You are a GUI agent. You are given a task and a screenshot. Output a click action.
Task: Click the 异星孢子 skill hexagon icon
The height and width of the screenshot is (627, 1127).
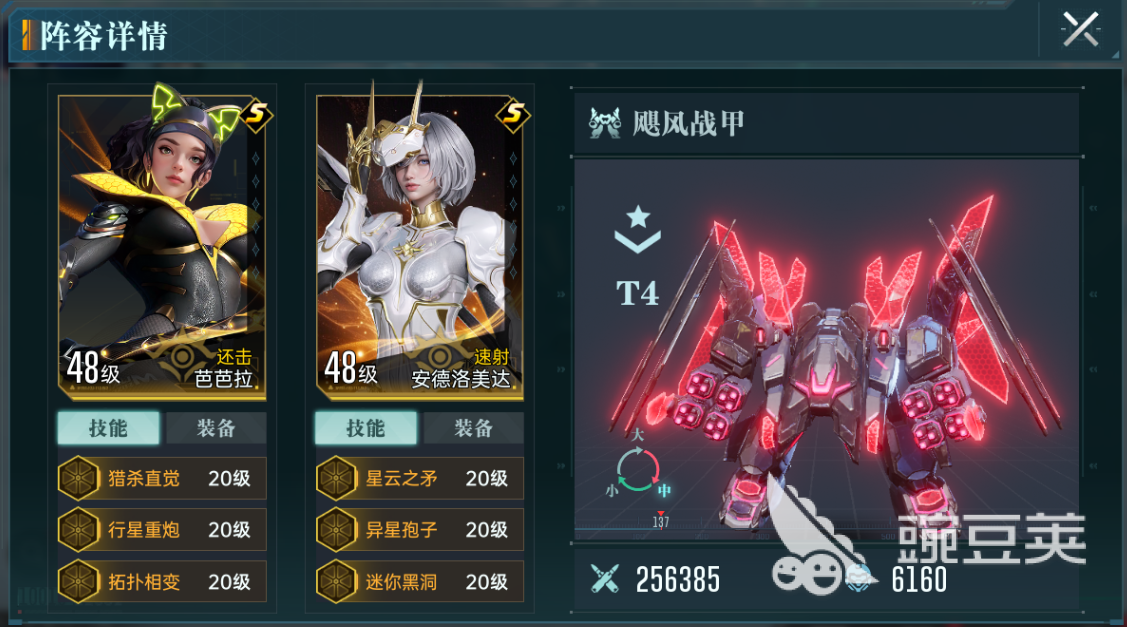click(336, 530)
